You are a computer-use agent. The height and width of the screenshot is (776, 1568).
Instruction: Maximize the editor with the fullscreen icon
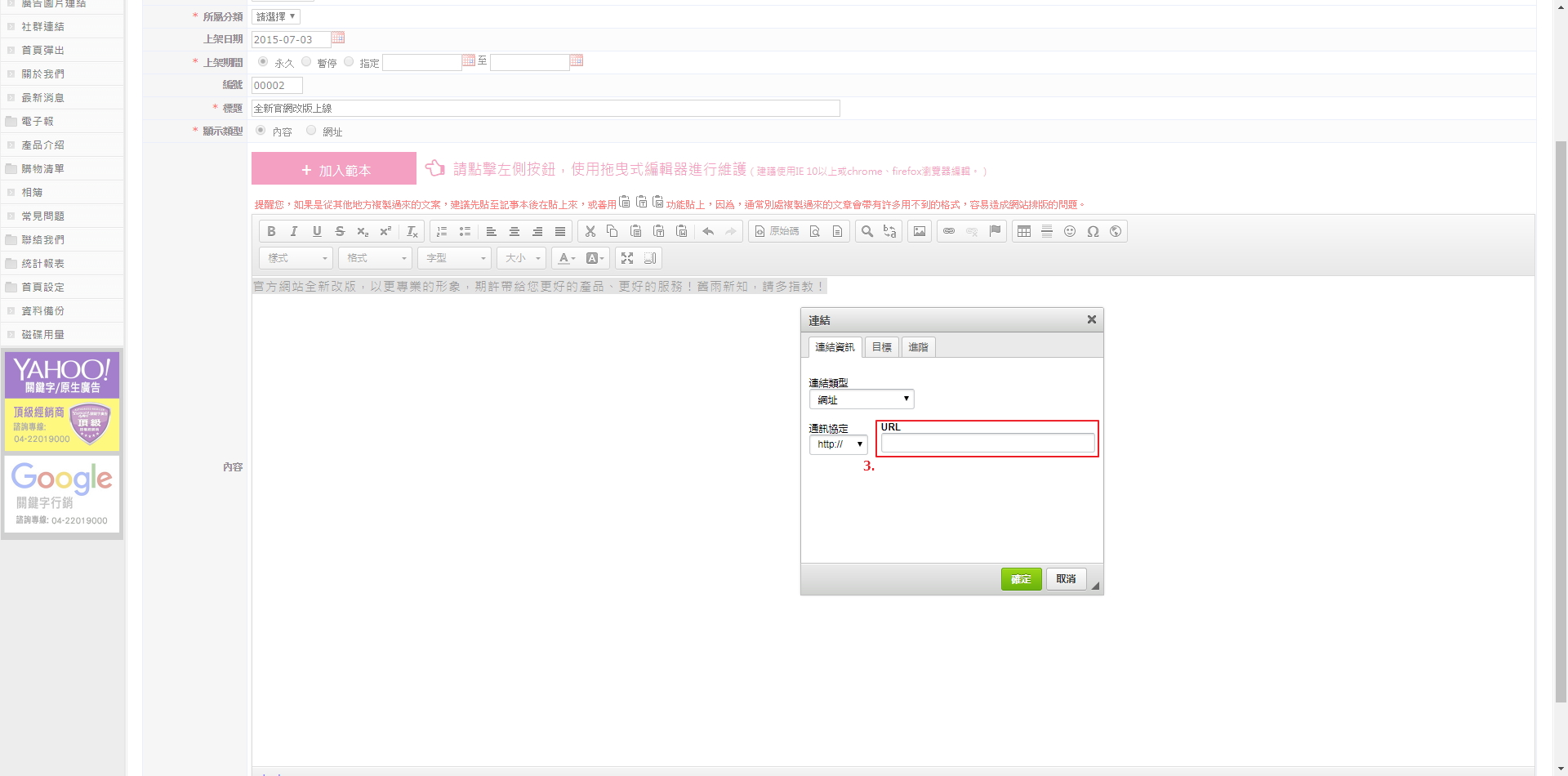coord(627,258)
